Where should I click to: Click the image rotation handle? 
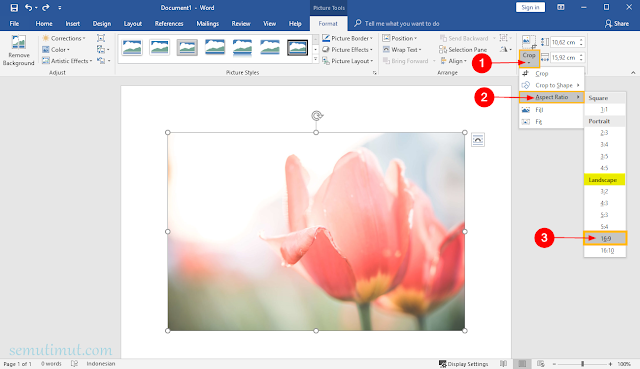coord(317,116)
